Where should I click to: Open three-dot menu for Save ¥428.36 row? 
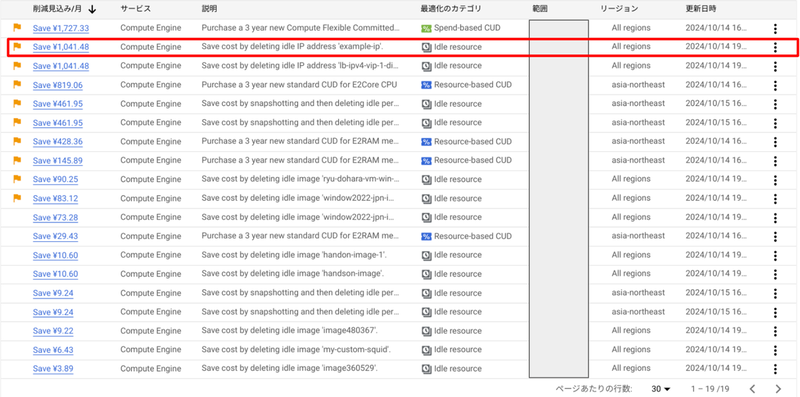pyautogui.click(x=775, y=142)
